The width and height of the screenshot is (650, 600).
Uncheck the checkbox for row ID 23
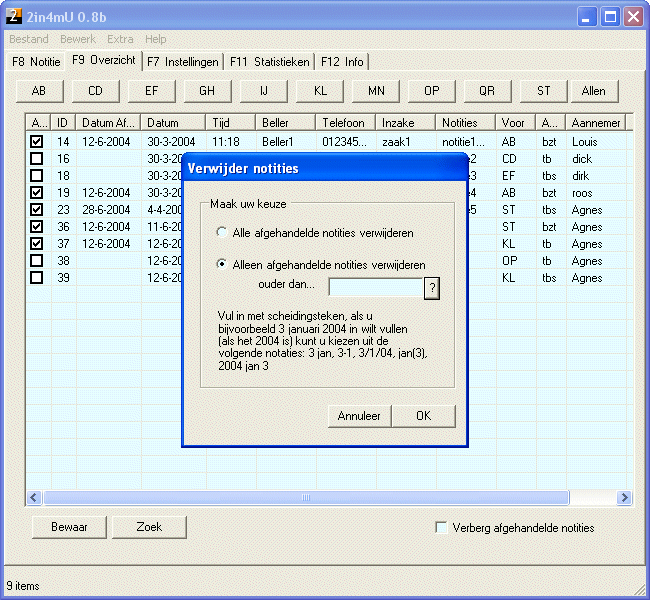(x=36, y=210)
